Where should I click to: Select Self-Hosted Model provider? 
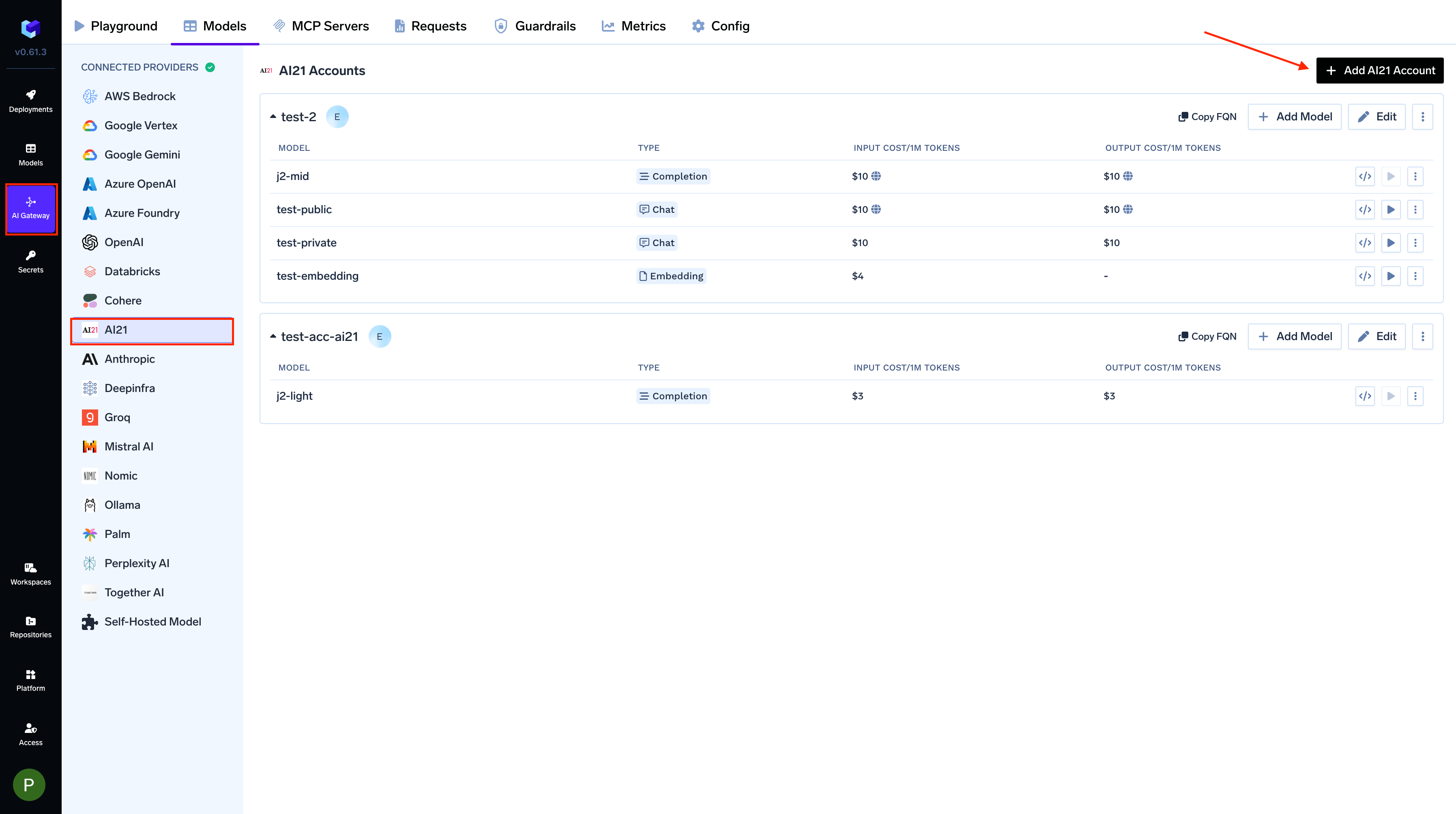152,622
